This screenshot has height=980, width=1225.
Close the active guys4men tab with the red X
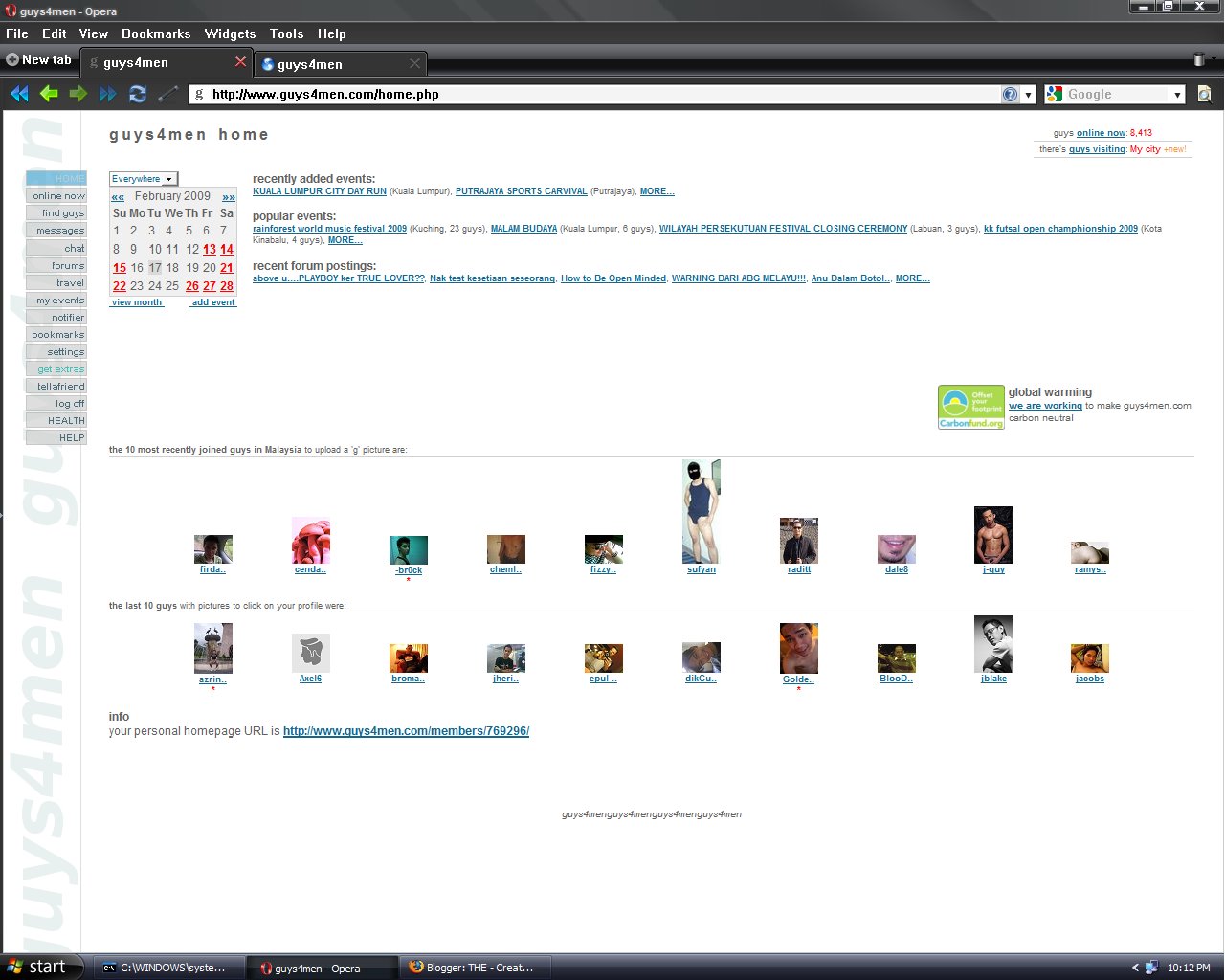(x=240, y=61)
